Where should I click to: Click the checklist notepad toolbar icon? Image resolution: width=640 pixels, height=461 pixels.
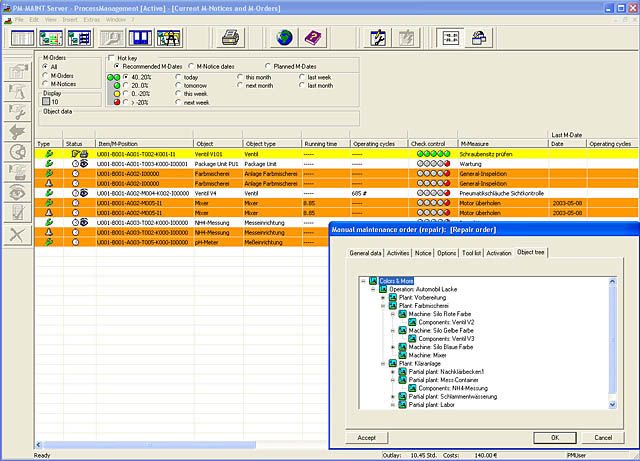pos(378,39)
